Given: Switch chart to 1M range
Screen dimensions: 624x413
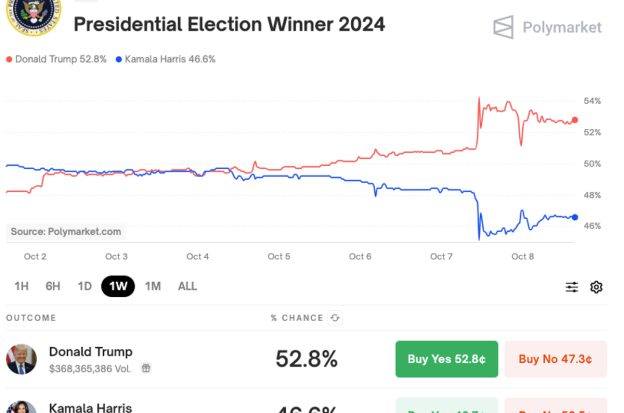Looking at the screenshot, I should coord(153,286).
